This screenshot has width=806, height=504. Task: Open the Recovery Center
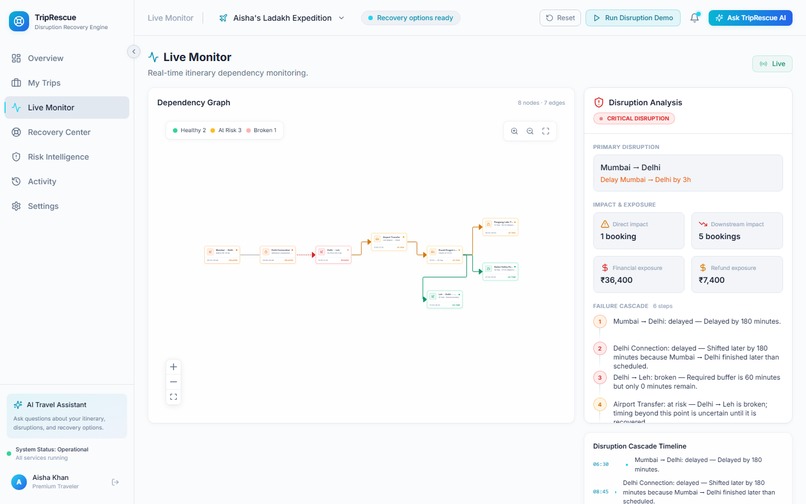[67, 132]
